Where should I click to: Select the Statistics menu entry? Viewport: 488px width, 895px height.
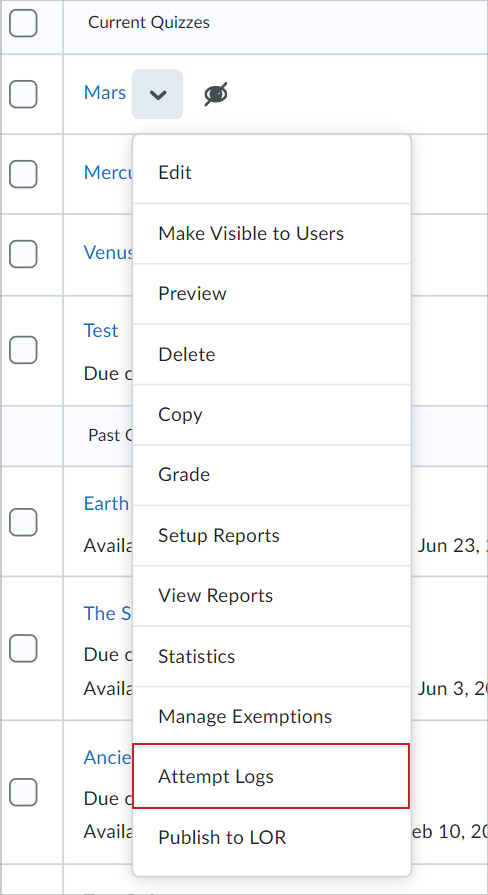click(272, 656)
